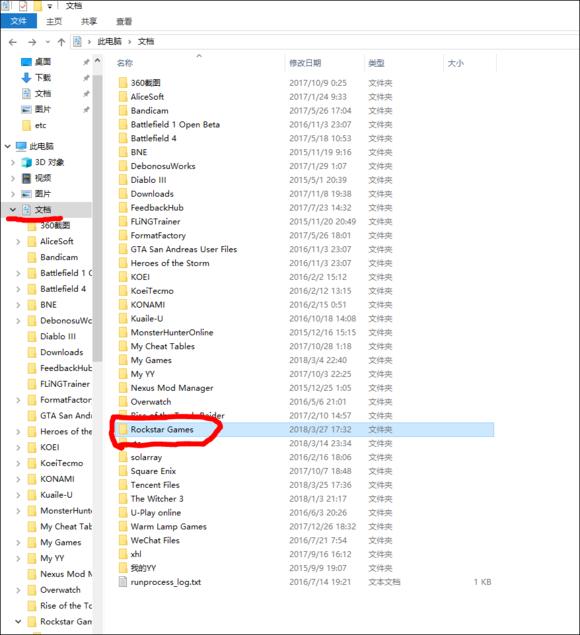Sort by 类型 column header
The width and height of the screenshot is (580, 635).
[376, 63]
